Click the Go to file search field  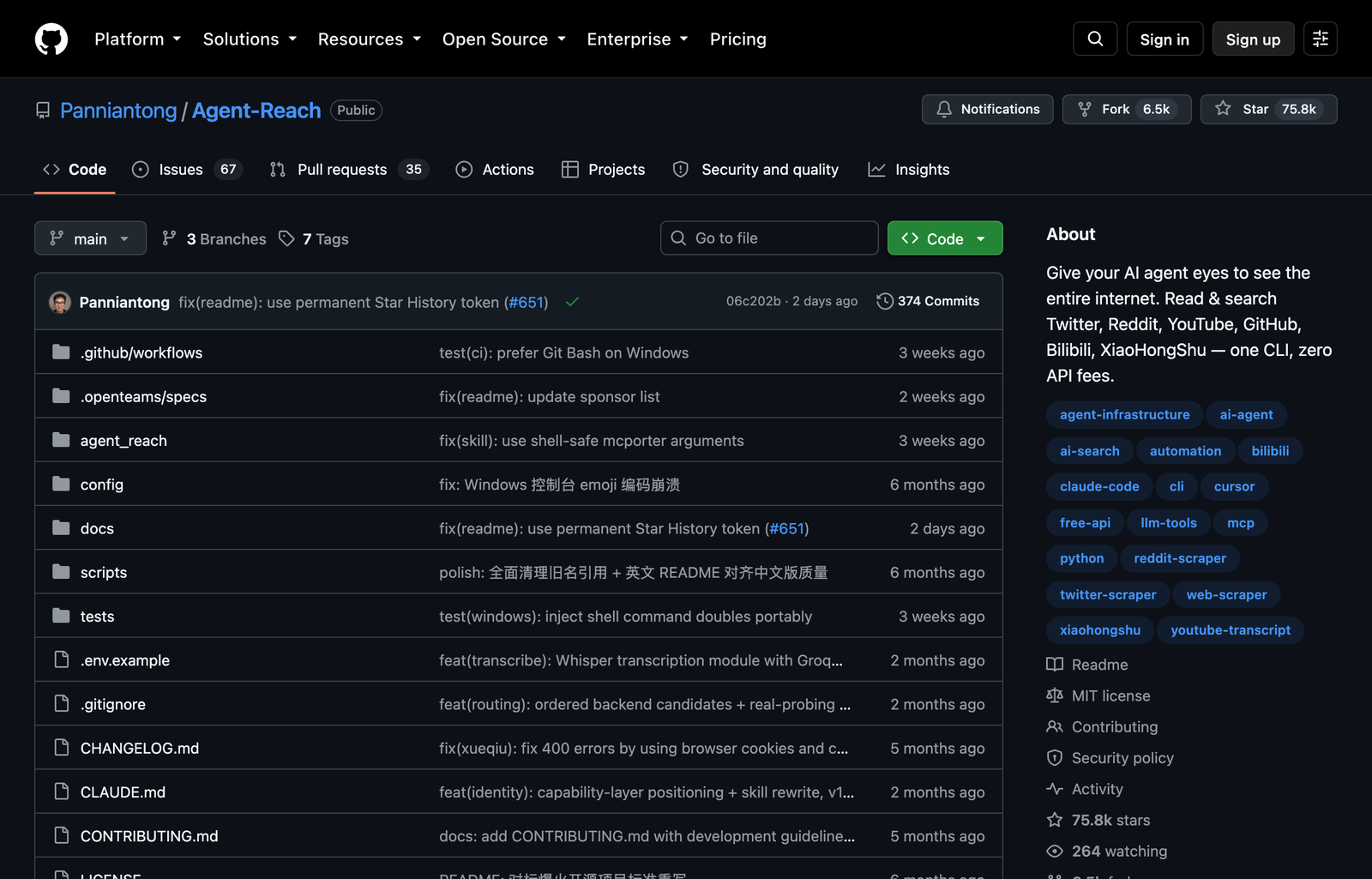(x=769, y=238)
